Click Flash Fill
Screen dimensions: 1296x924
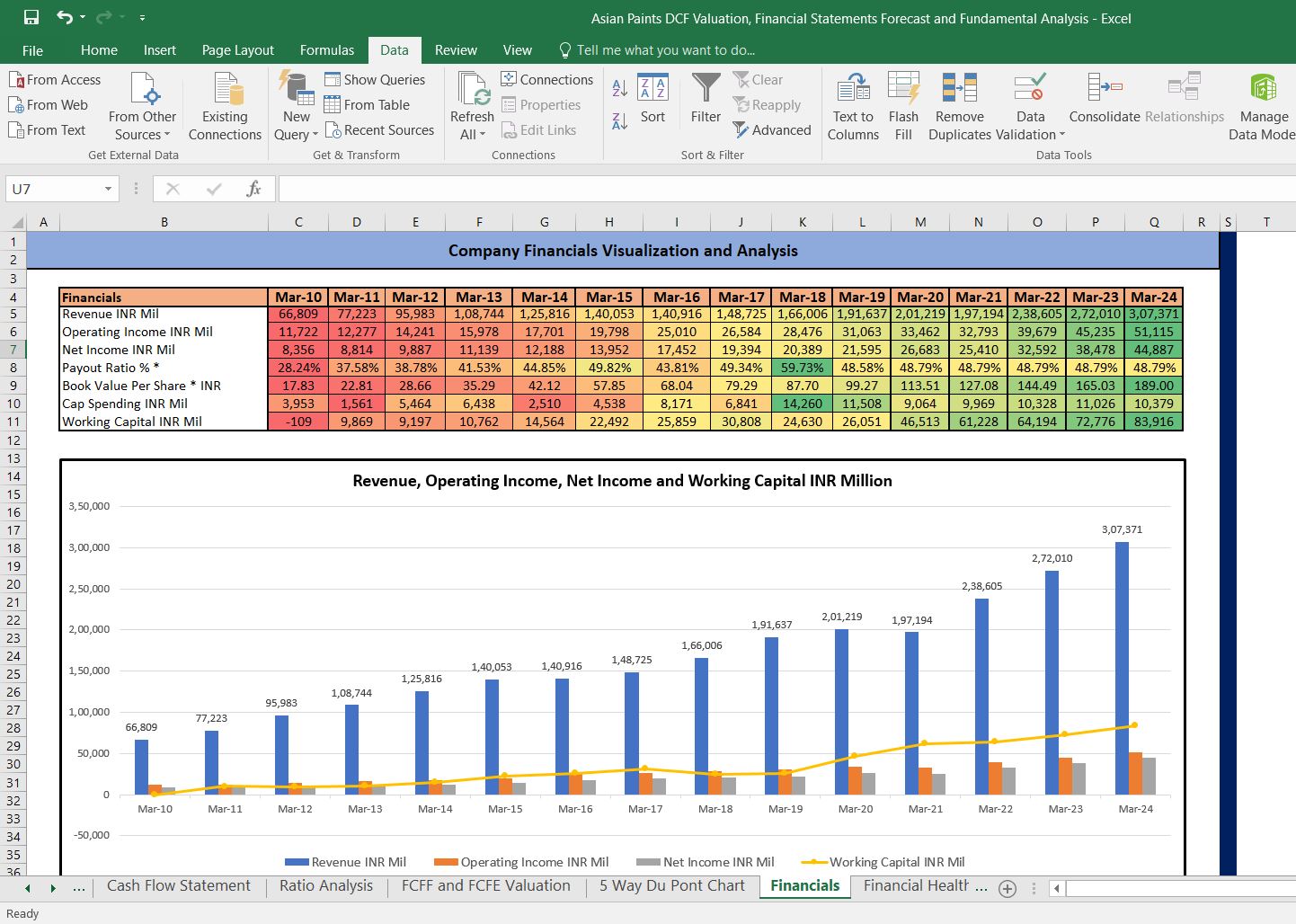pos(903,106)
